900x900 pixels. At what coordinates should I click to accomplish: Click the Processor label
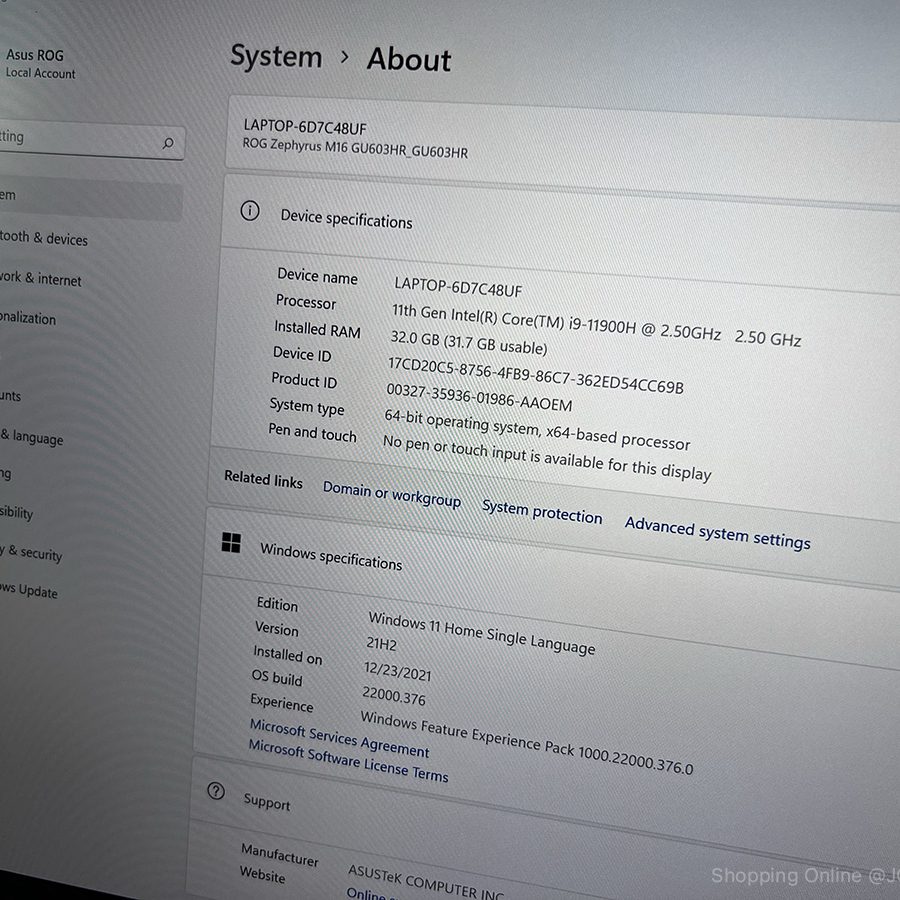(306, 301)
